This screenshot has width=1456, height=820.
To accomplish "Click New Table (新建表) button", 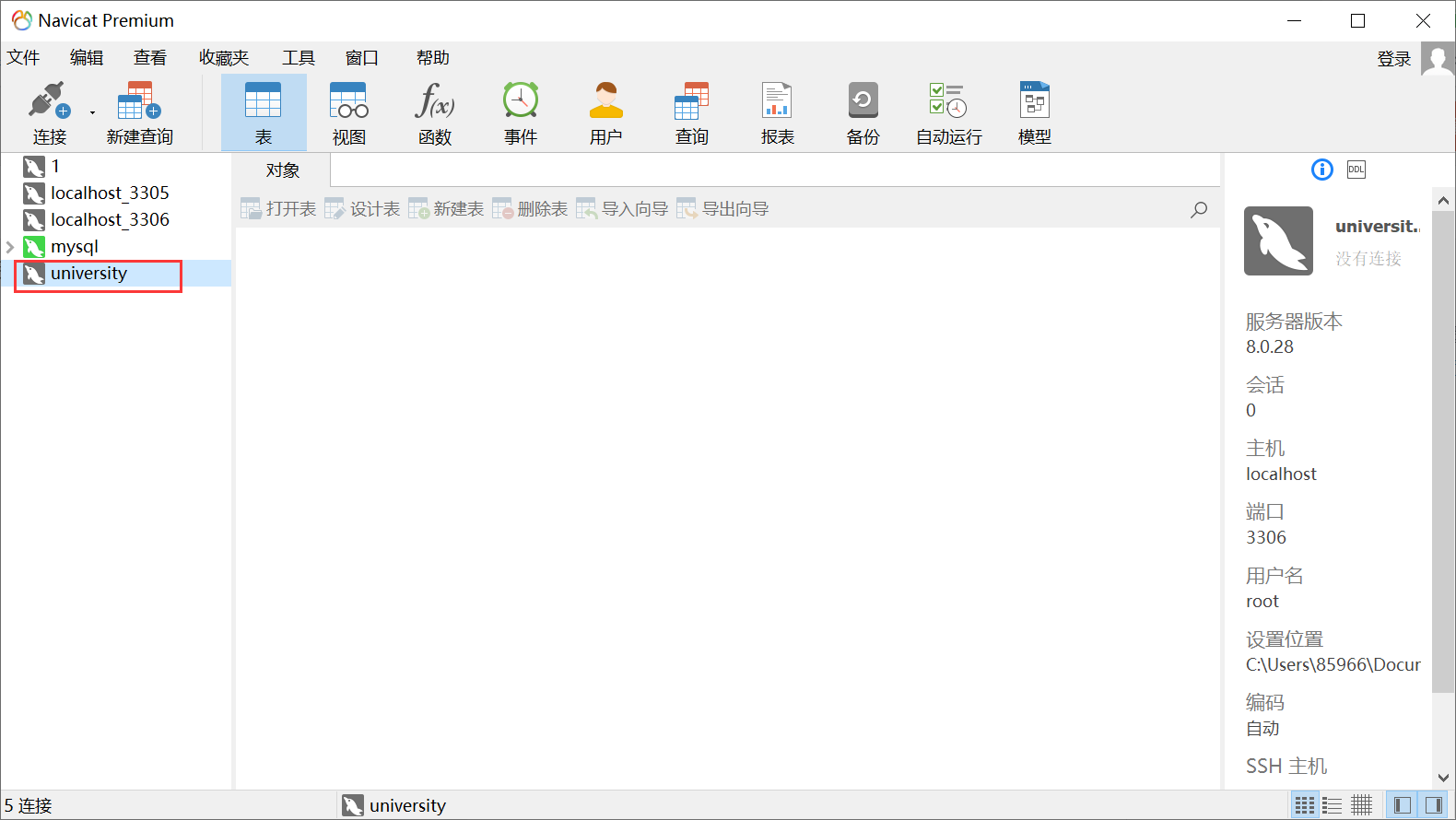I will pyautogui.click(x=446, y=209).
